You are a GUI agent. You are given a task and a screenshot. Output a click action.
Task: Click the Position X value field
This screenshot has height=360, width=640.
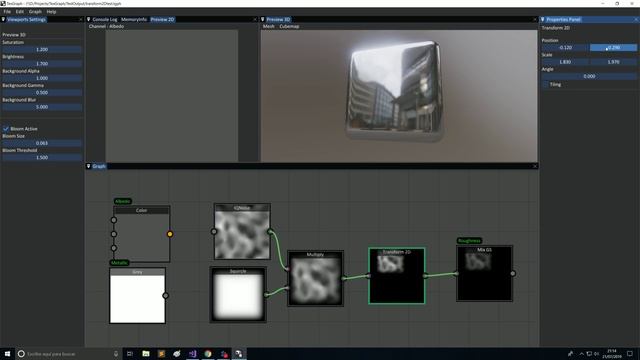565,48
